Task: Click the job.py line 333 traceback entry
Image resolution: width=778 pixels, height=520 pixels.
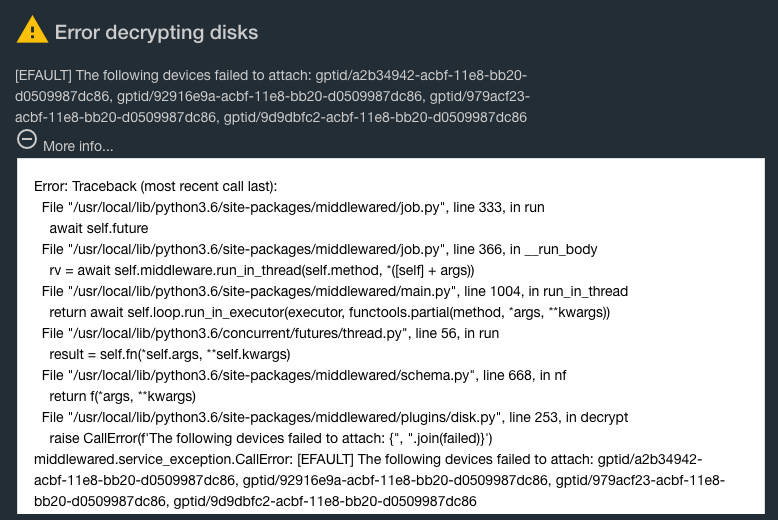Action: [x=293, y=207]
